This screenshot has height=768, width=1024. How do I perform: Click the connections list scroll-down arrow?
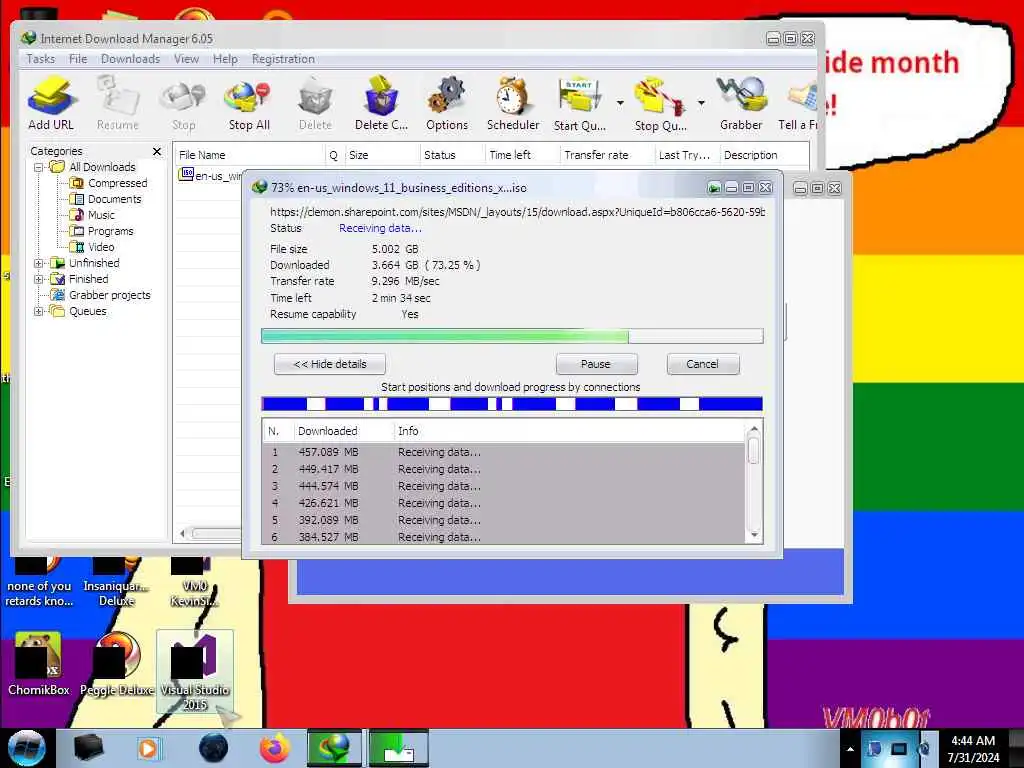tap(754, 535)
